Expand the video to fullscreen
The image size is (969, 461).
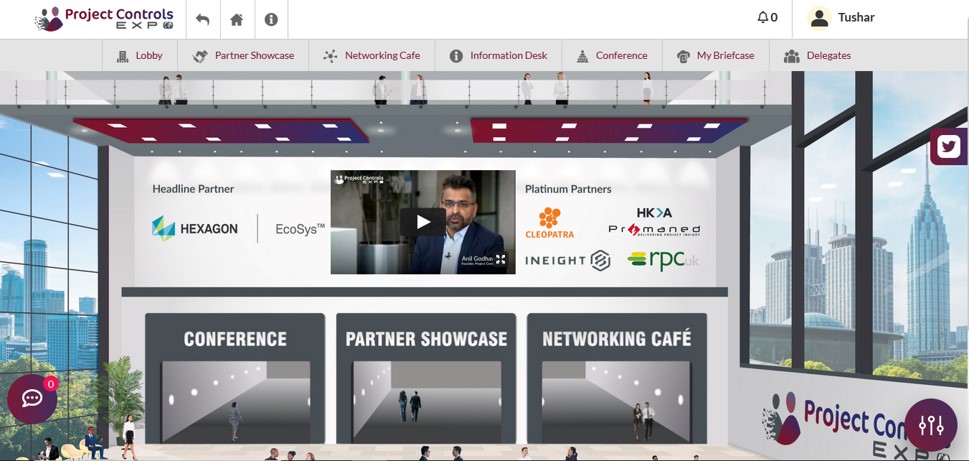coord(501,260)
